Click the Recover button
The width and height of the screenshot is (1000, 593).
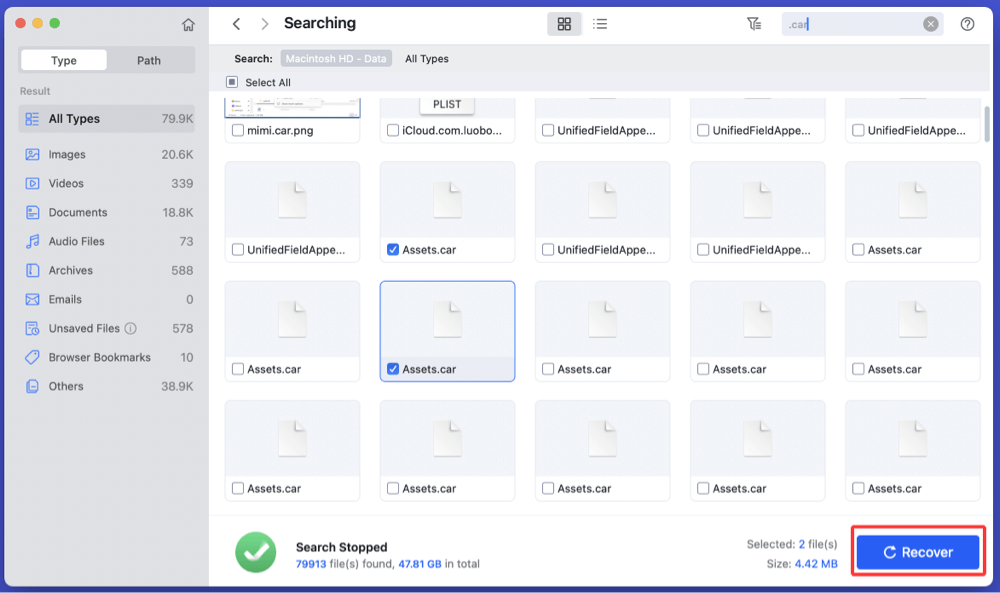(917, 551)
